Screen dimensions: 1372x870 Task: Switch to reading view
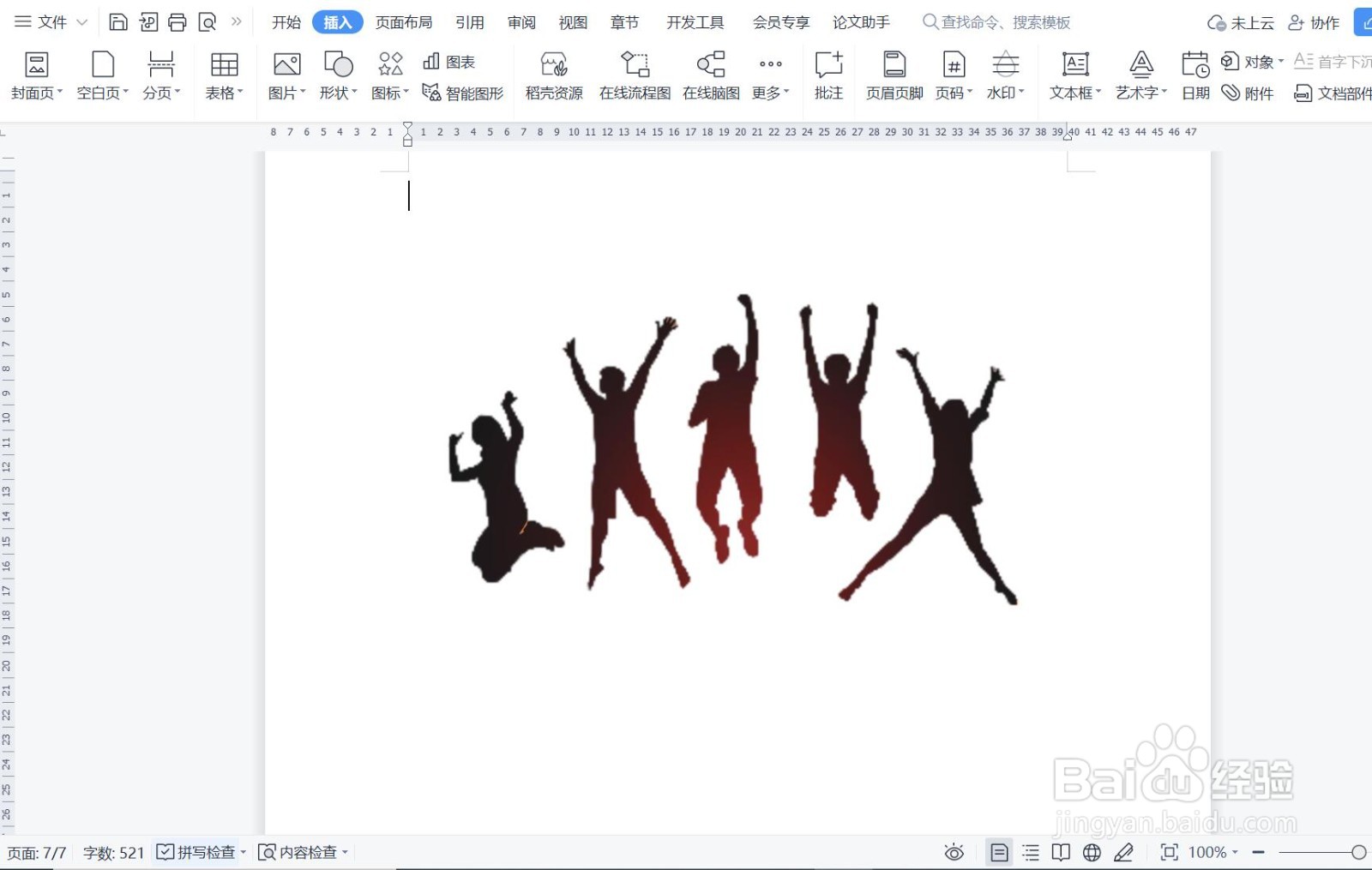click(x=1061, y=852)
